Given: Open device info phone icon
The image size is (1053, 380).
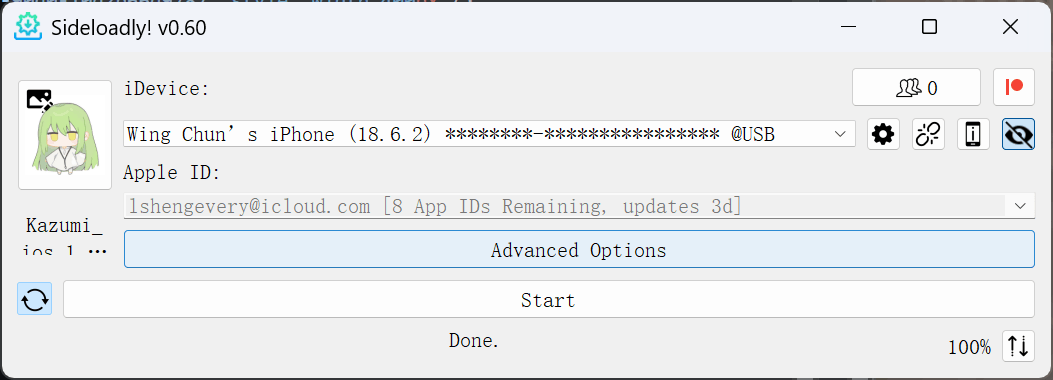Looking at the screenshot, I should coord(973,134).
